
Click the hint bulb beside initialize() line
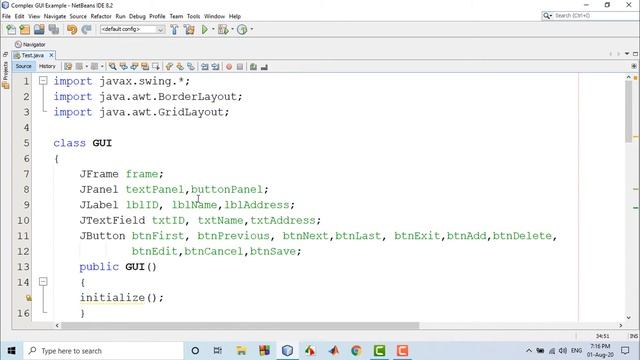point(28,298)
